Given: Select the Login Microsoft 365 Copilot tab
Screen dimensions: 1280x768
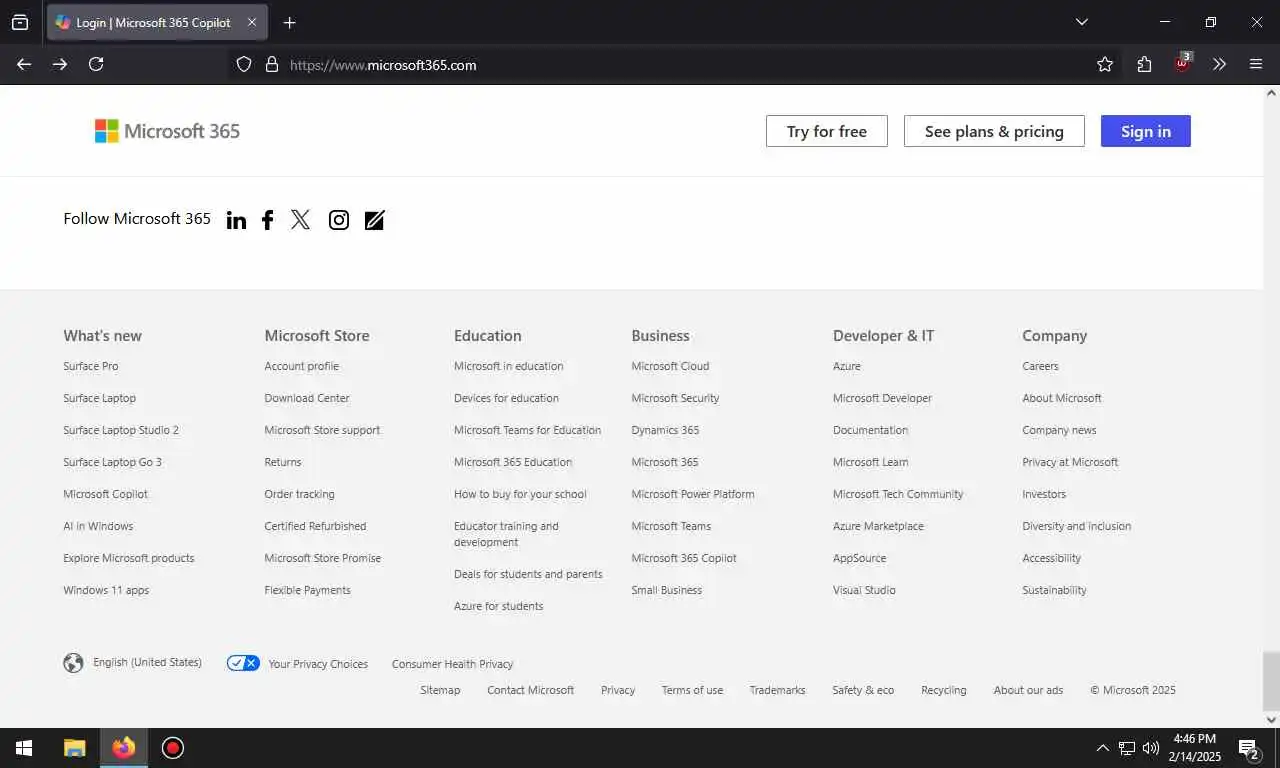Looking at the screenshot, I should coord(157,22).
